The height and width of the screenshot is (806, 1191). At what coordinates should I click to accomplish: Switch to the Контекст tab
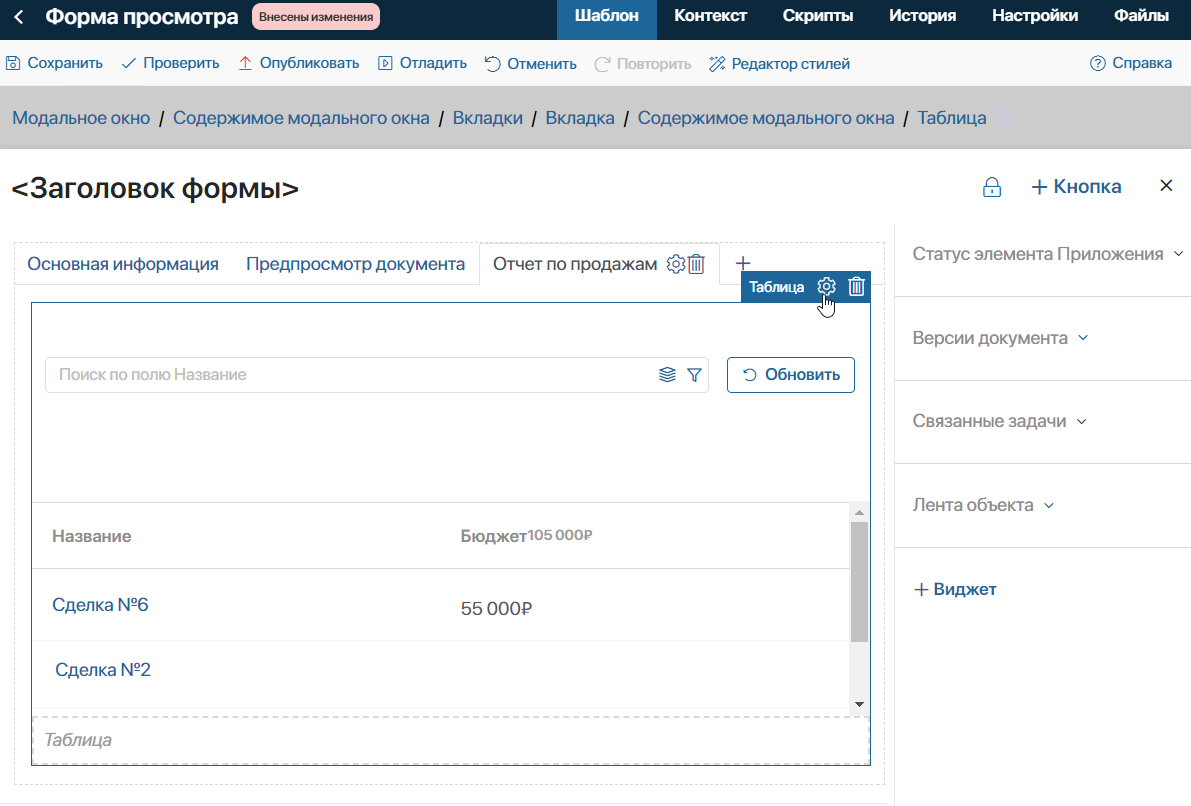click(710, 16)
